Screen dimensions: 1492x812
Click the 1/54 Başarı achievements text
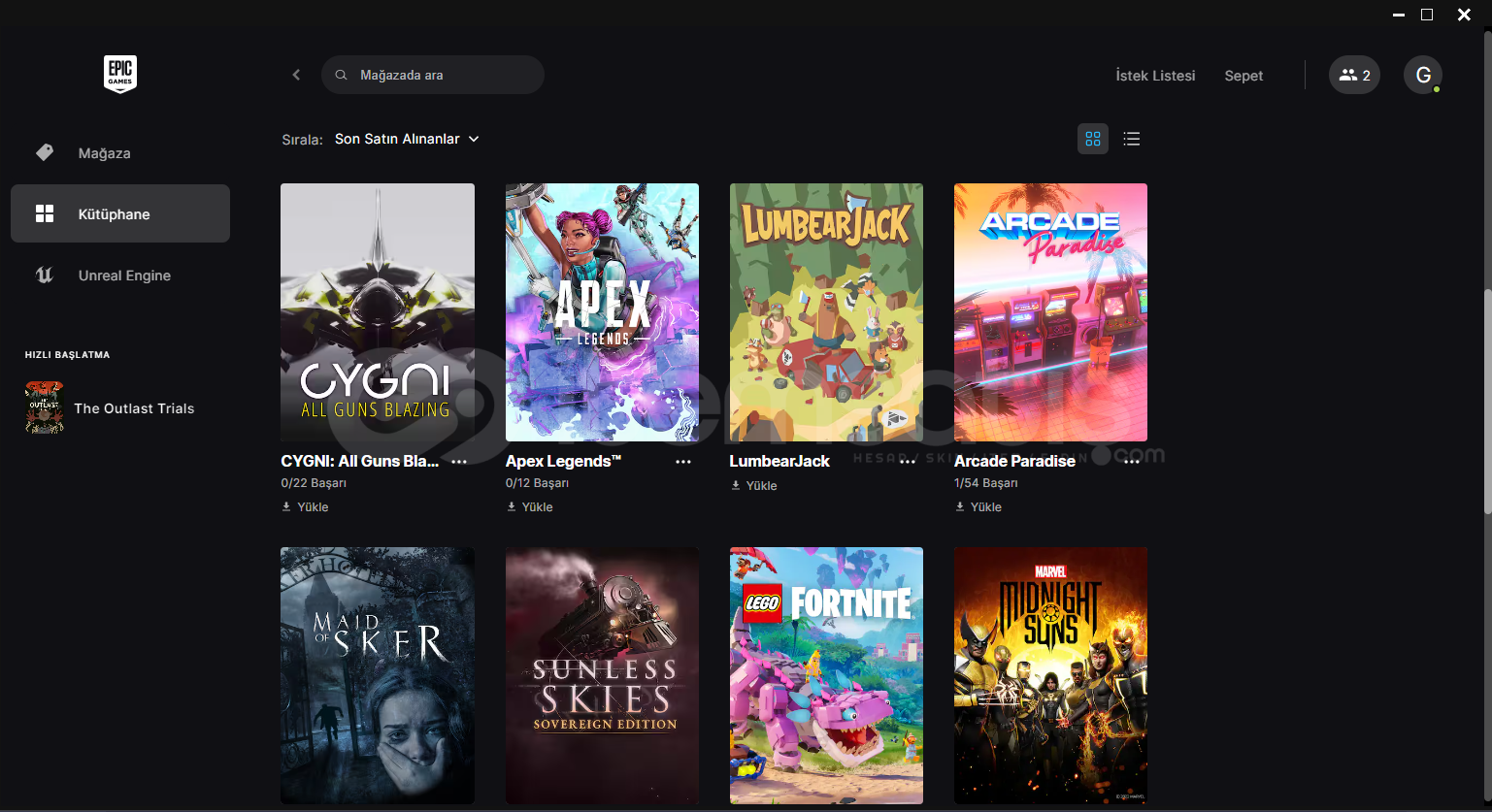tap(986, 483)
